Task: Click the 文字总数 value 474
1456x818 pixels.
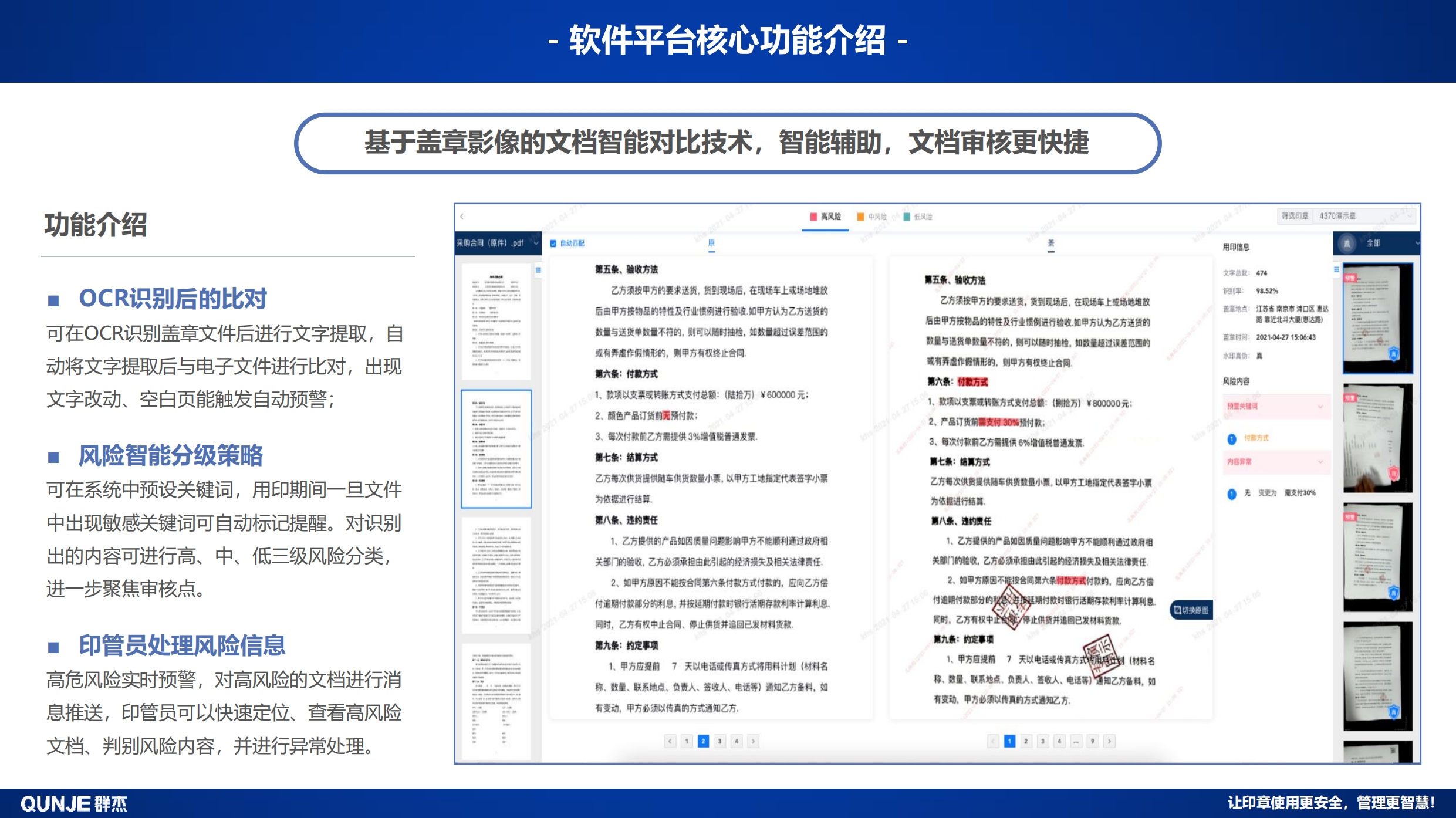Action: tap(1262, 273)
